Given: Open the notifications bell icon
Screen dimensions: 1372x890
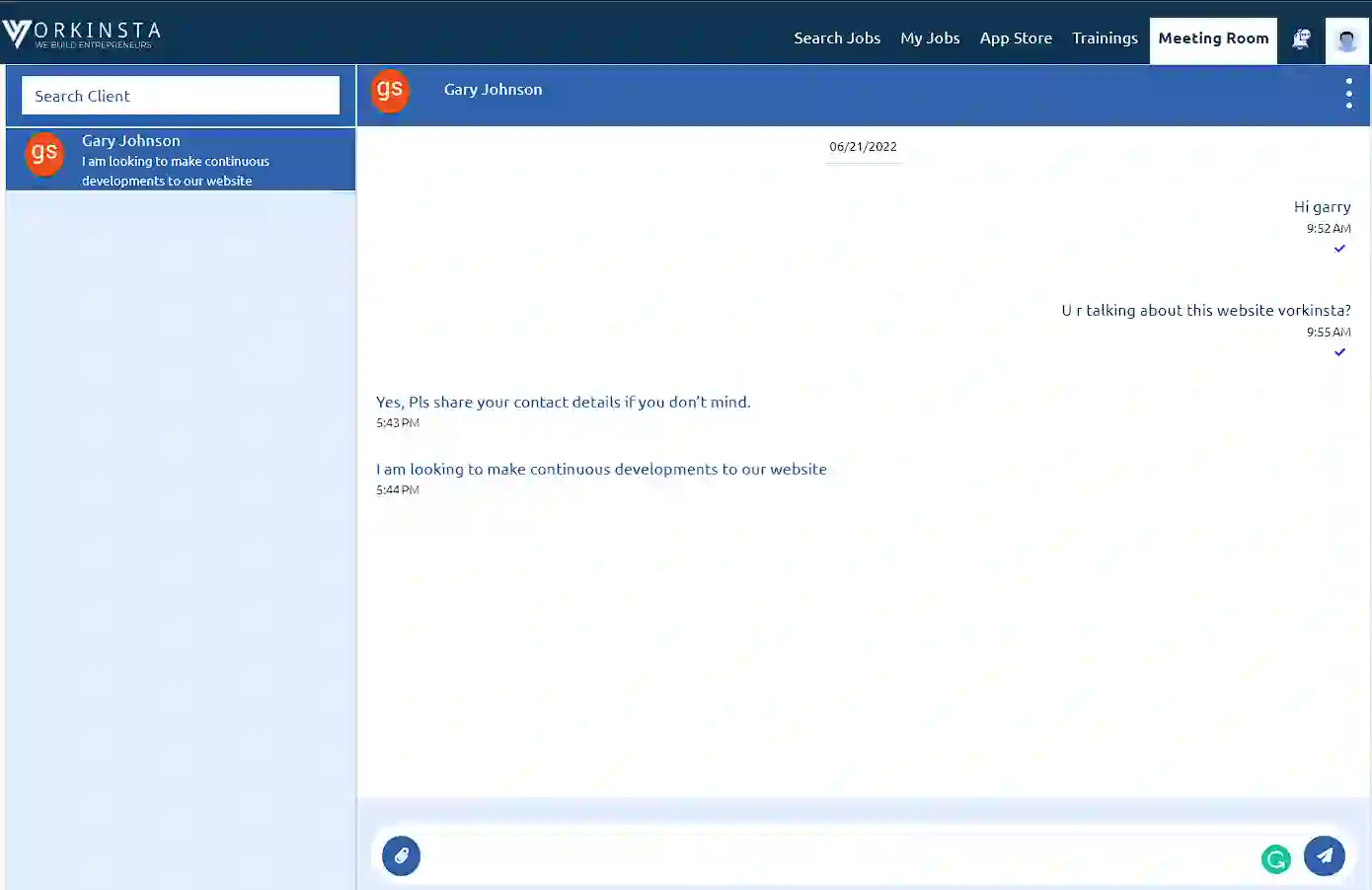Looking at the screenshot, I should pos(1301,39).
